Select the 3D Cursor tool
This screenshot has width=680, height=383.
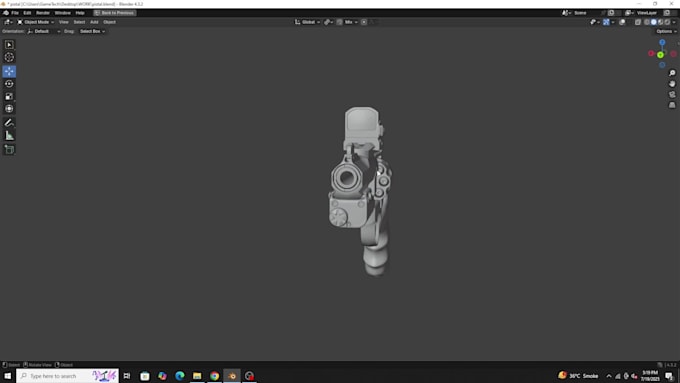coord(9,57)
